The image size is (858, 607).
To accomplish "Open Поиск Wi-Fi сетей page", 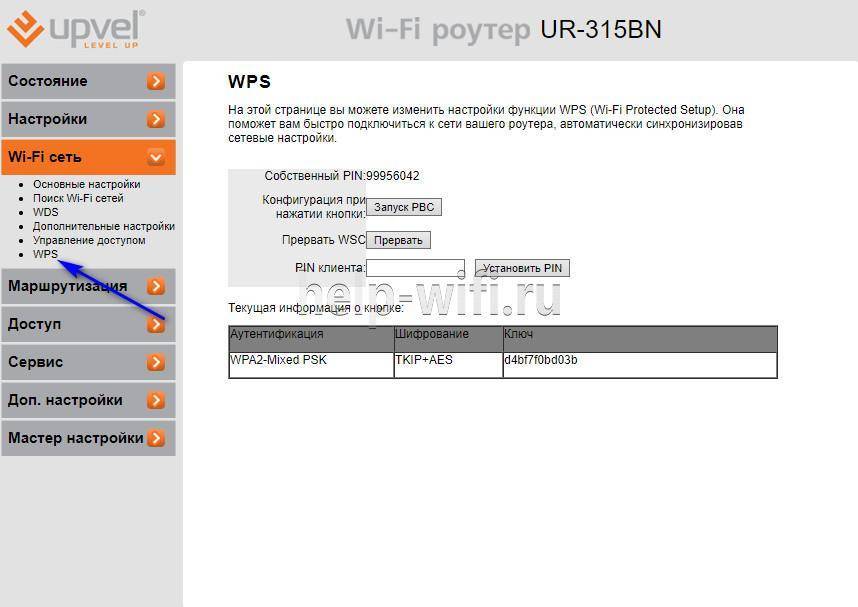I will 78,198.
